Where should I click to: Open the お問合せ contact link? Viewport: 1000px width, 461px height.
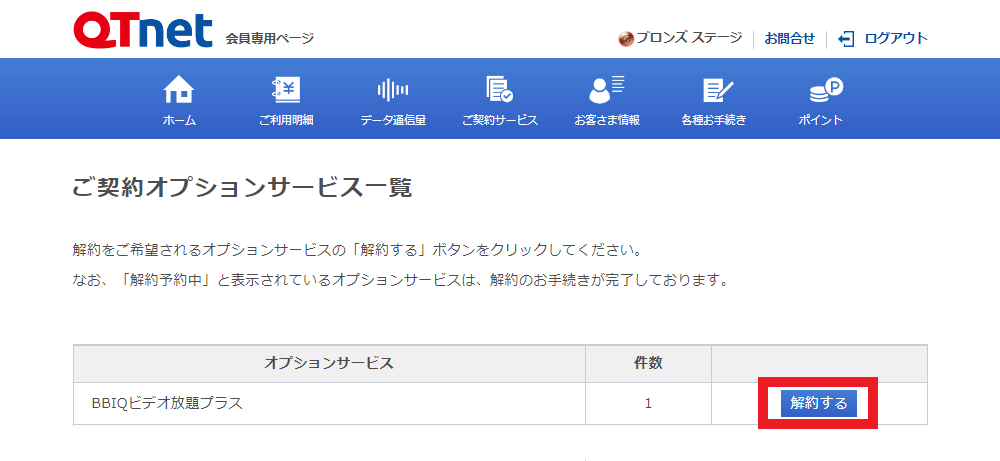pyautogui.click(x=789, y=39)
